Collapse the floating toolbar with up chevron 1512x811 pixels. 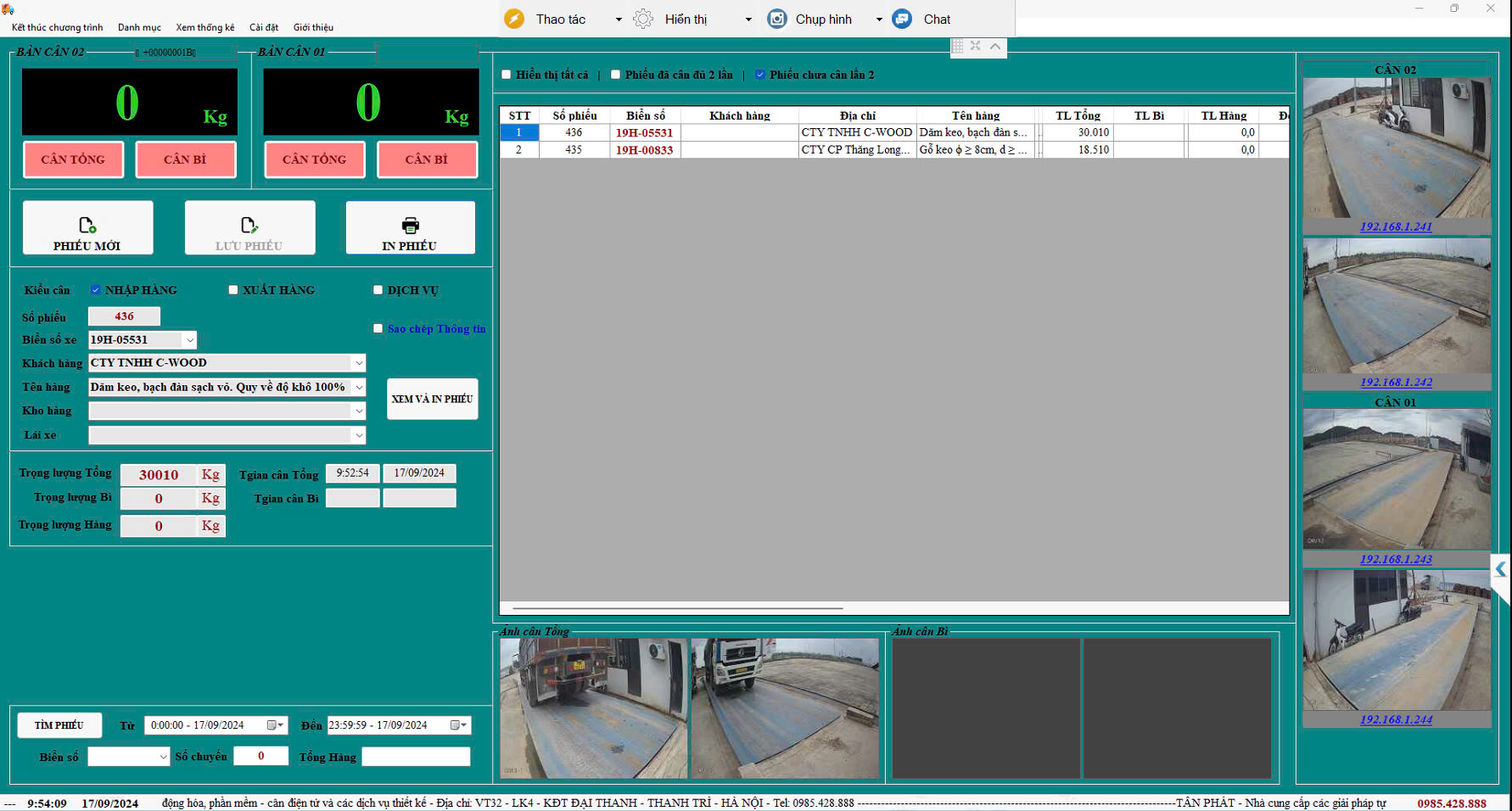pos(994,47)
